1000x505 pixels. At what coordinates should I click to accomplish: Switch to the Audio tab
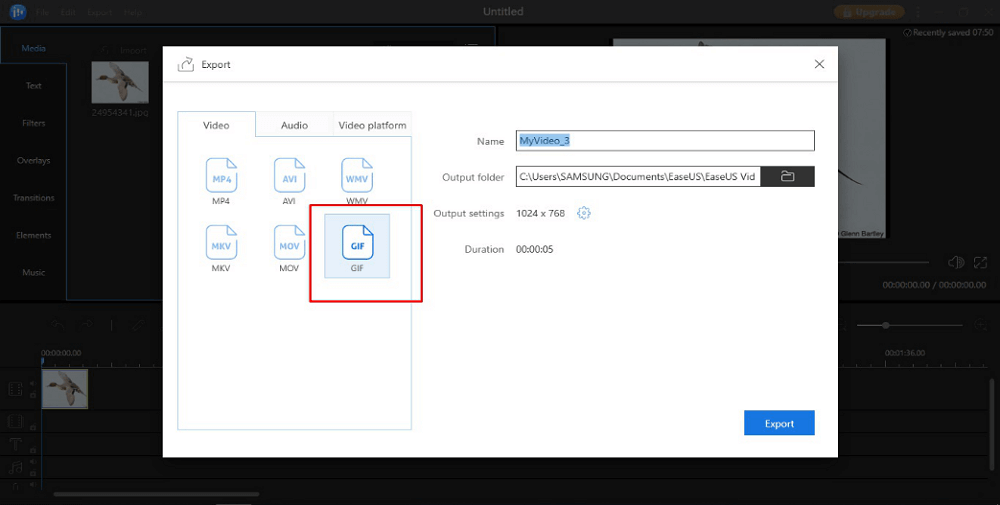(294, 125)
